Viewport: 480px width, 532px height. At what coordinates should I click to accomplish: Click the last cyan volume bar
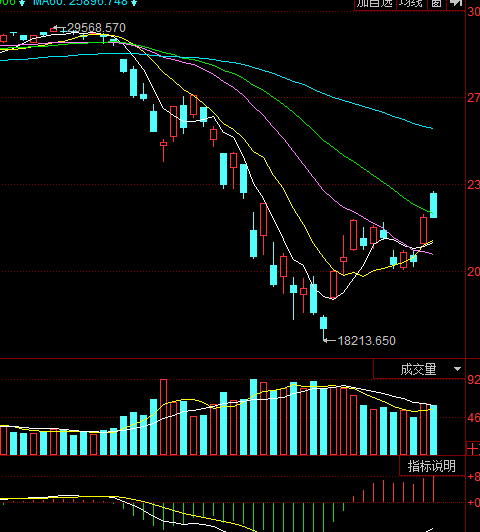point(434,430)
